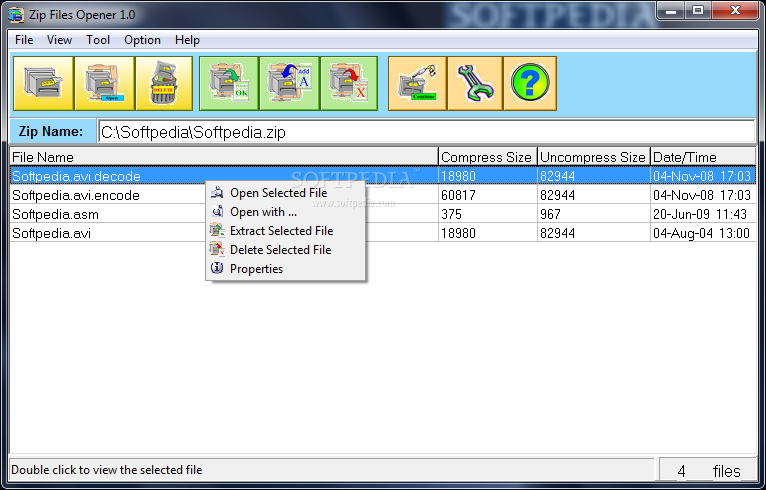Click compress size 60817 cell
This screenshot has width=766, height=490.
[x=488, y=195]
